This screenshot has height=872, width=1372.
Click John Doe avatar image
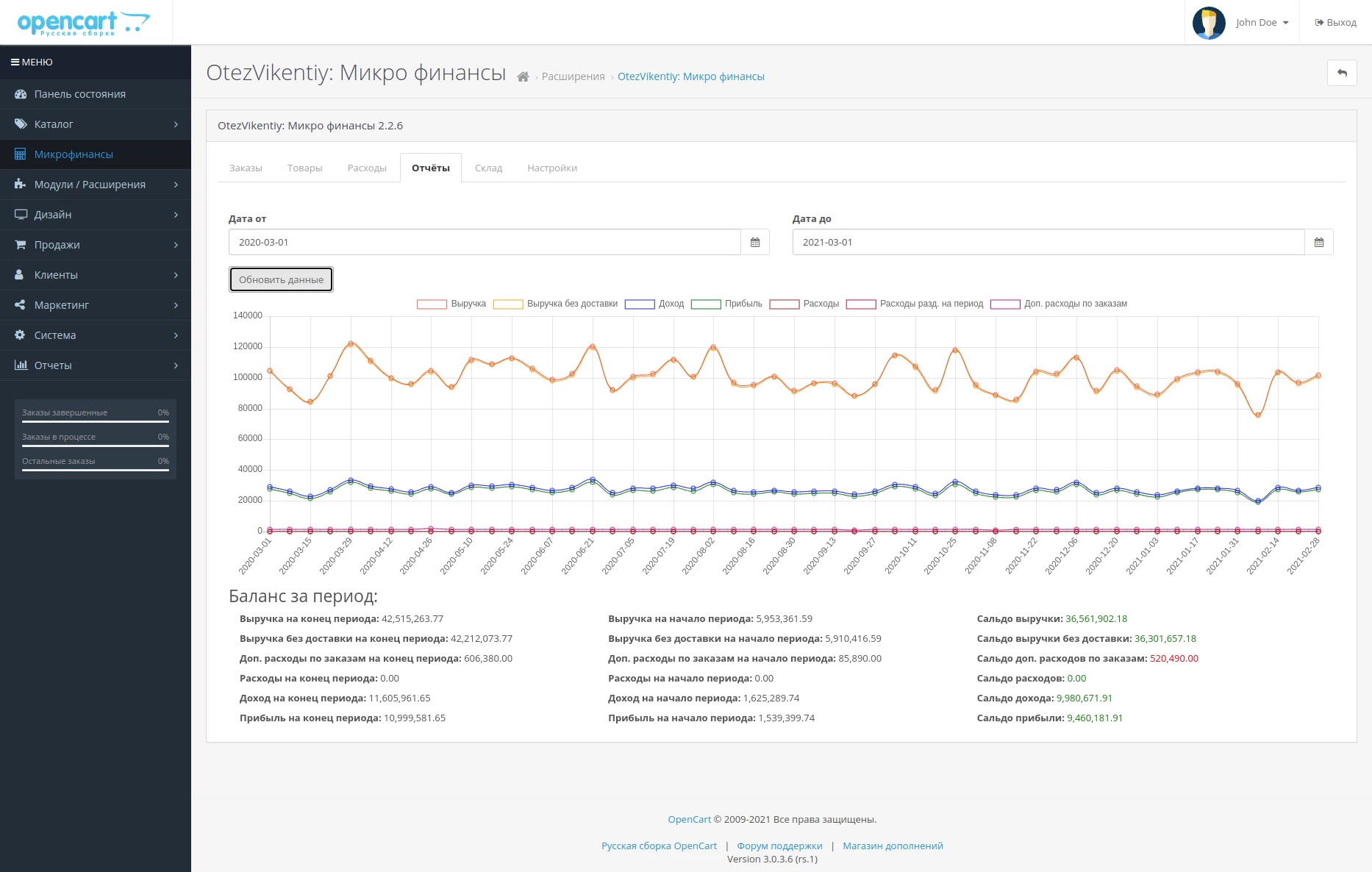pos(1209,23)
